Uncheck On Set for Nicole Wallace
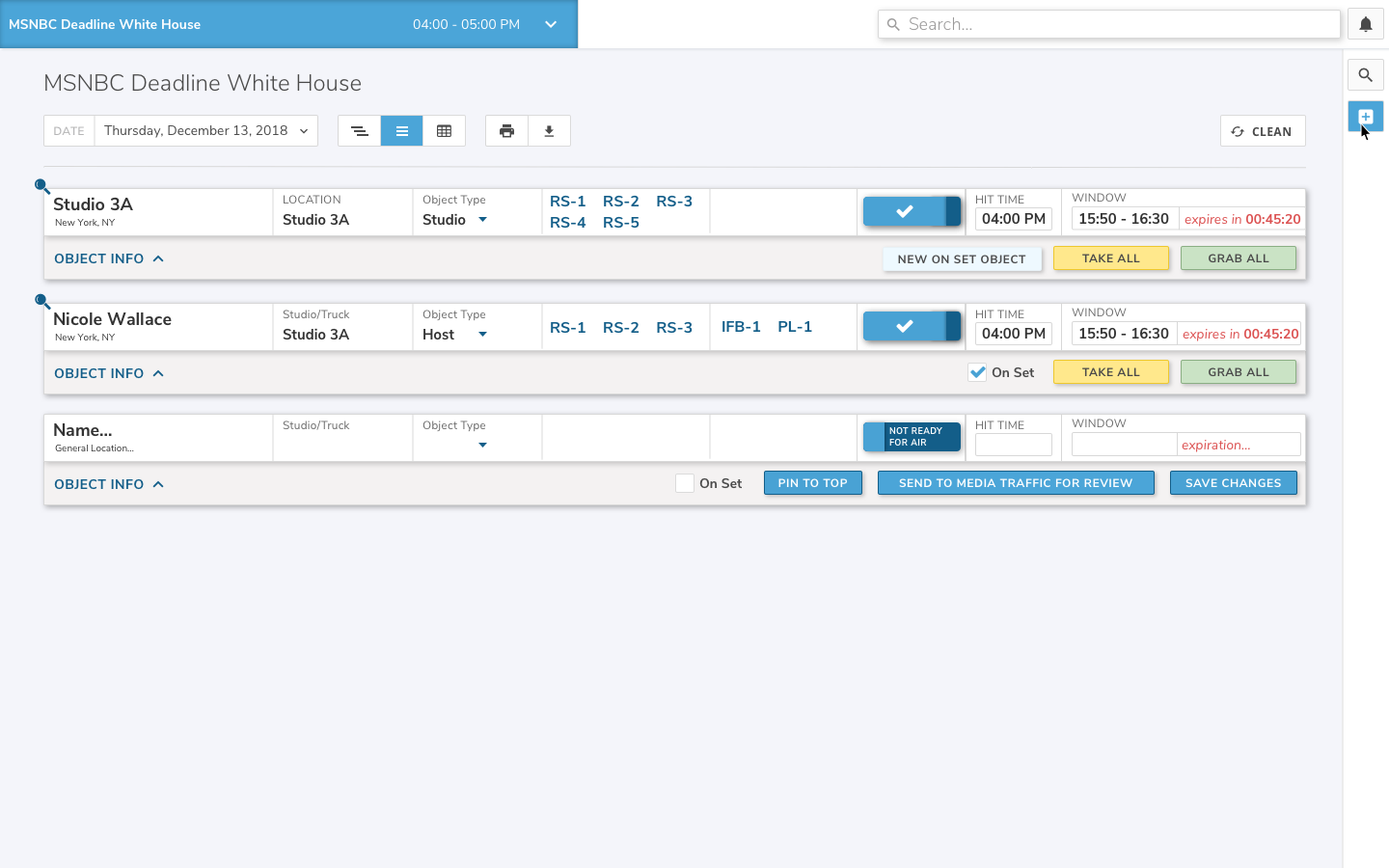The height and width of the screenshot is (868, 1389). [977, 373]
